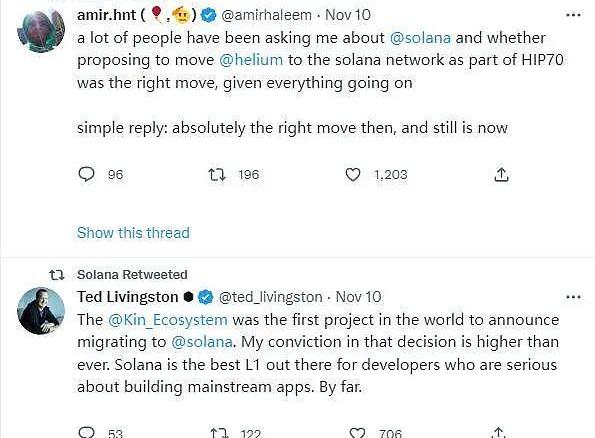595x438 pixels.
Task: Open Ted Livingston's profile picture
Action: [41, 311]
